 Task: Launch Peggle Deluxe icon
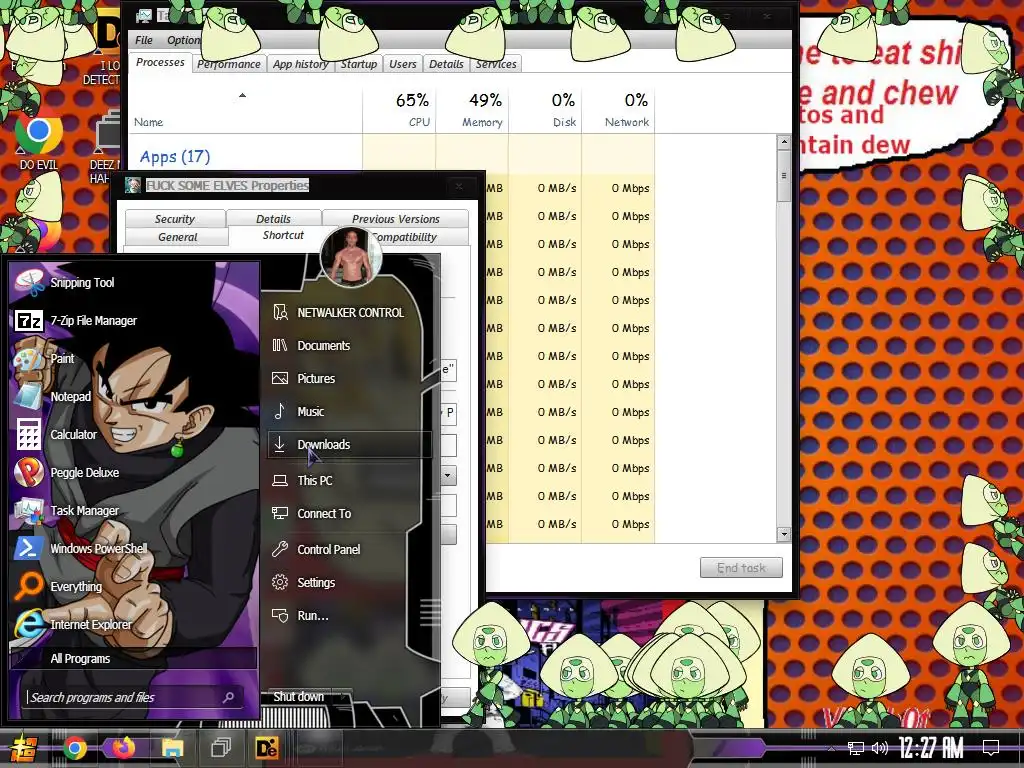(29, 472)
